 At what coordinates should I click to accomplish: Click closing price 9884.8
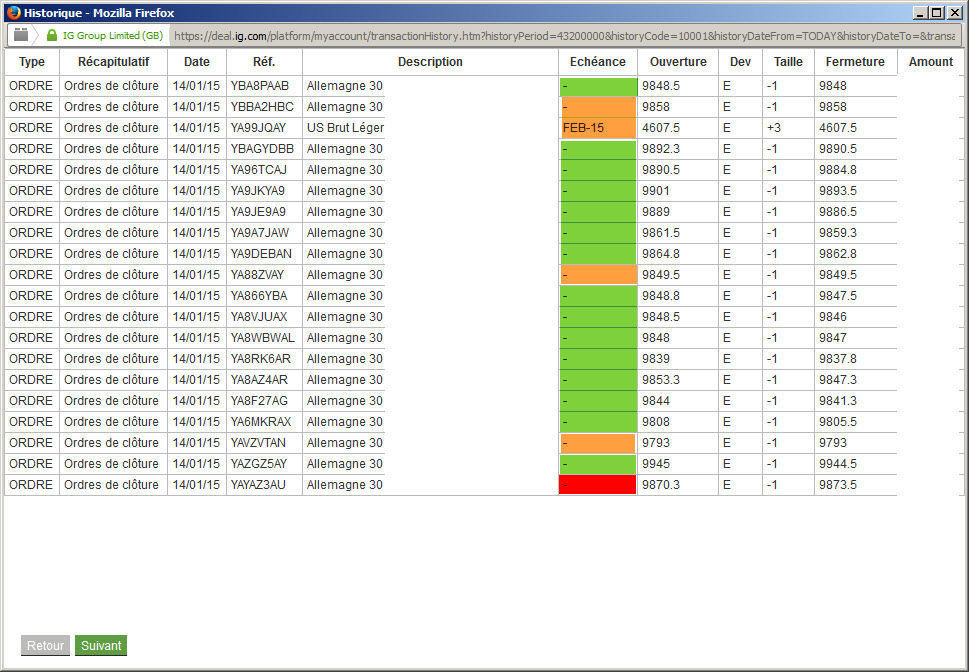[x=838, y=170]
